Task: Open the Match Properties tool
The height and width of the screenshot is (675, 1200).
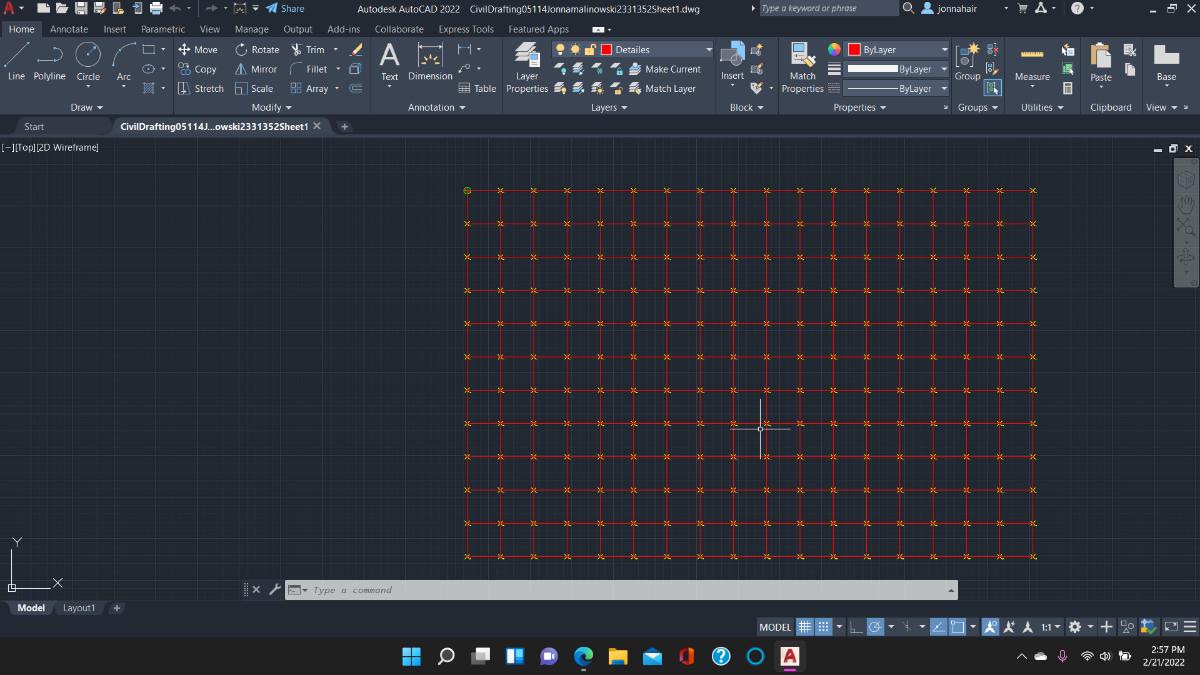Action: [802, 68]
